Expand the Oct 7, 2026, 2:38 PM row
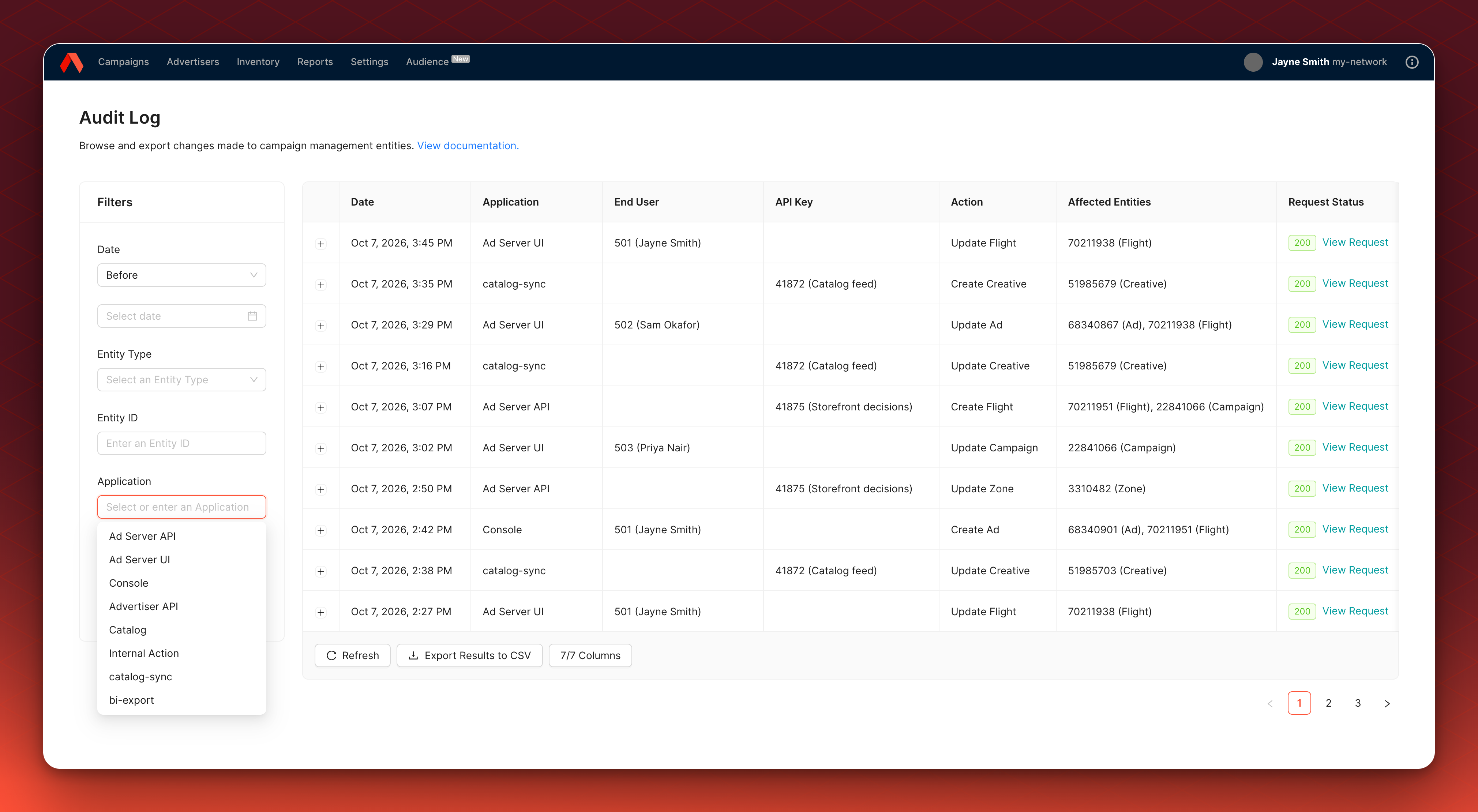This screenshot has width=1478, height=812. click(321, 571)
